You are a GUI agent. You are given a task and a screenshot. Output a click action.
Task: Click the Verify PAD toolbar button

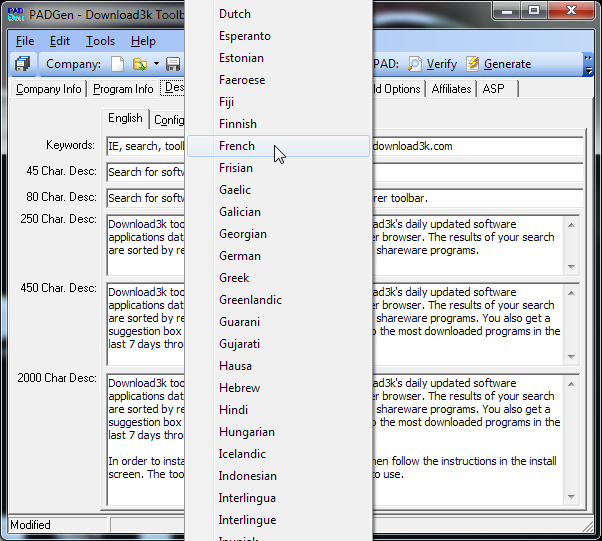[432, 64]
